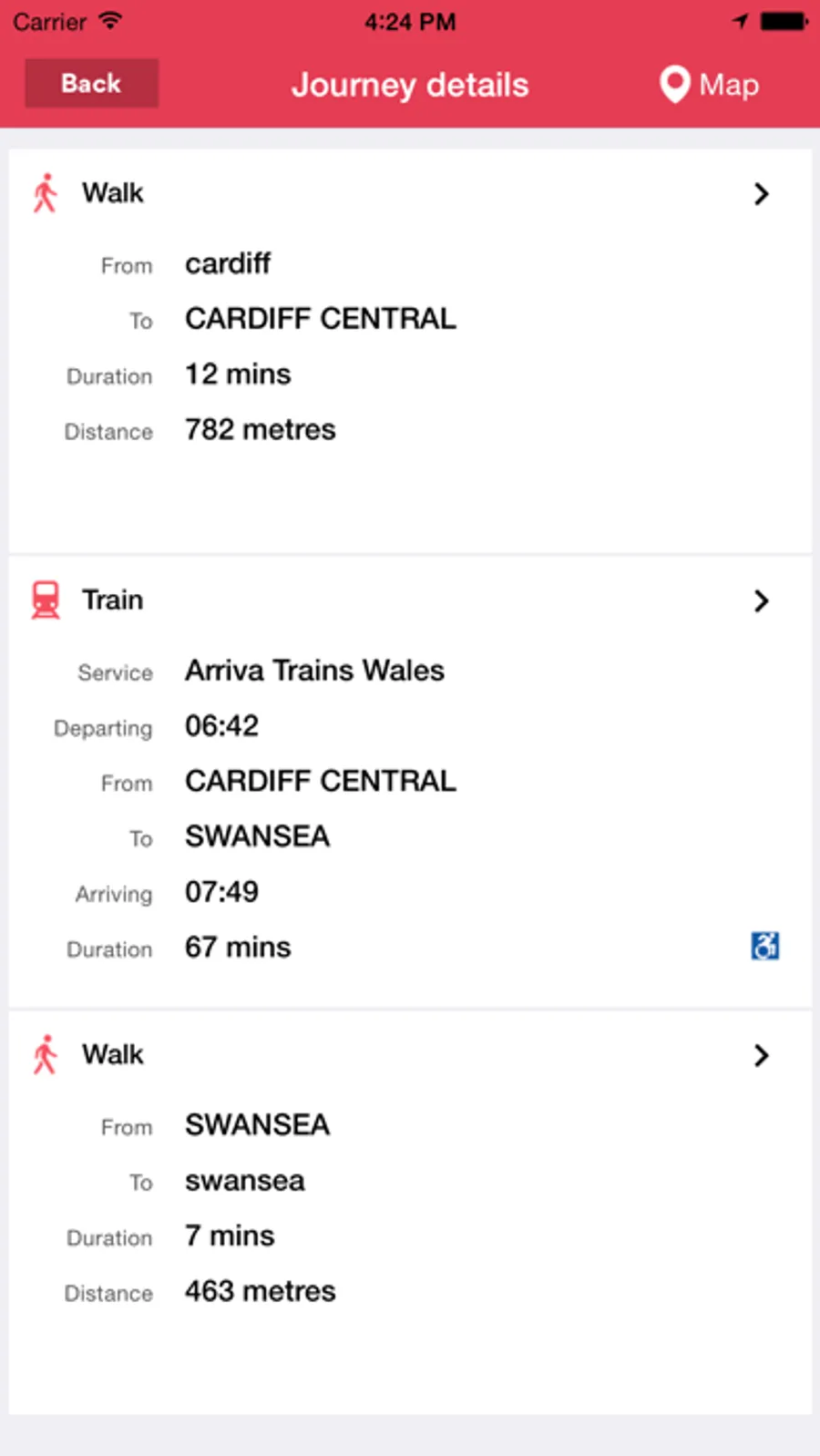Tap the 782 metres distance value
This screenshot has height=1456, width=820.
pos(260,430)
